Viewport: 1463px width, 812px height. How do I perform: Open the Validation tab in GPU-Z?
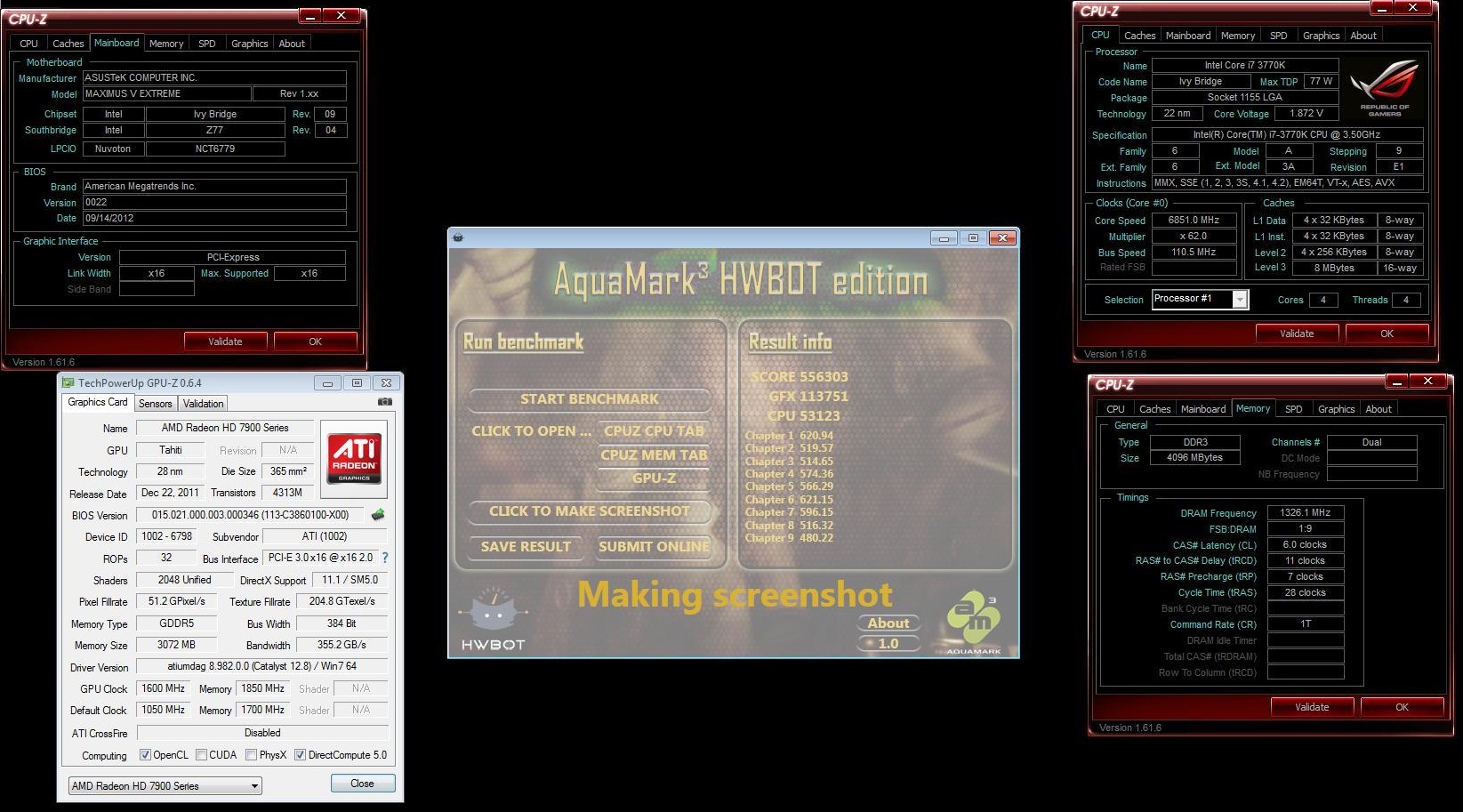tap(204, 404)
